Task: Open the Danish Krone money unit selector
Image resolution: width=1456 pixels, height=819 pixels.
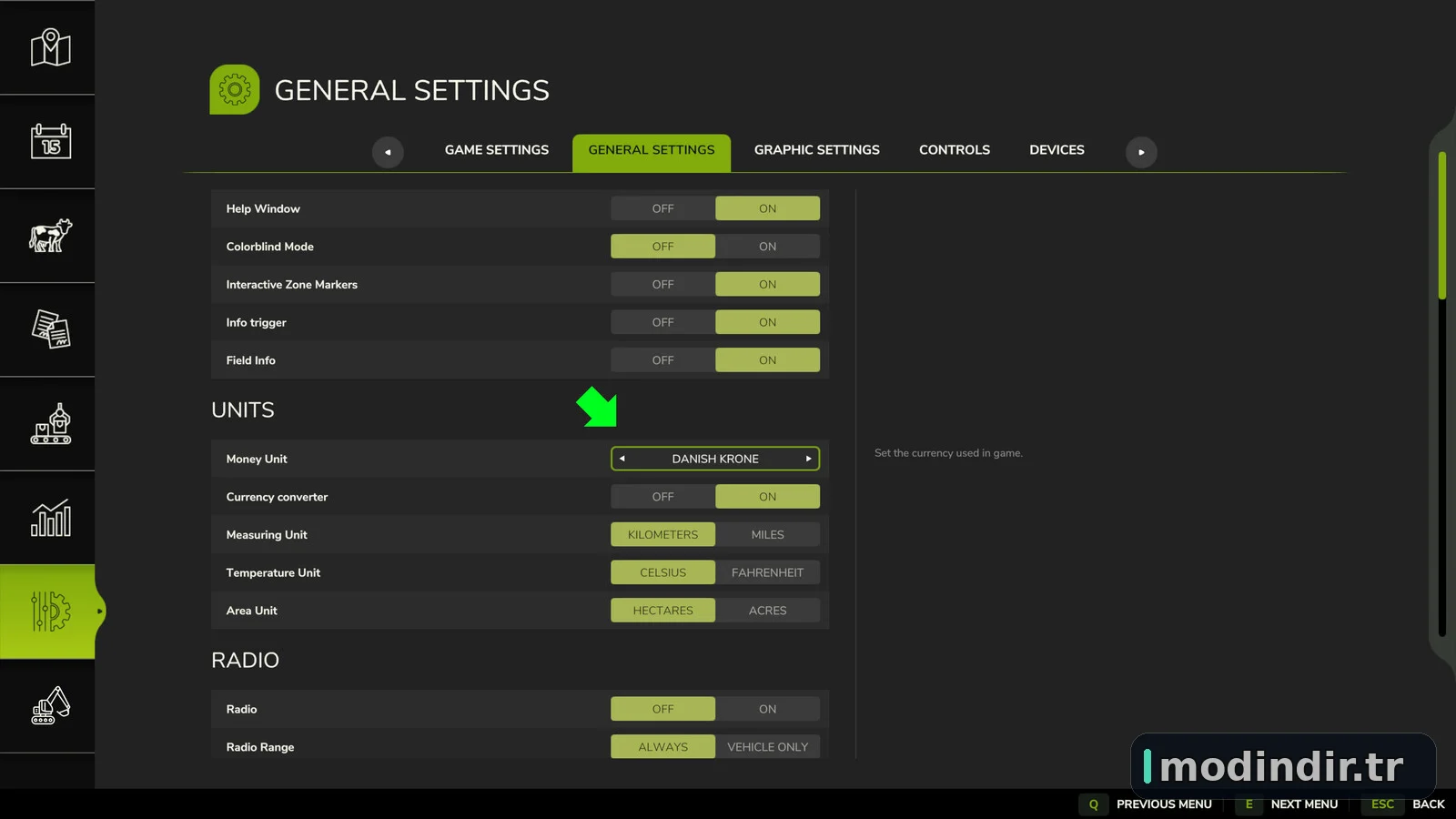Action: click(x=715, y=459)
